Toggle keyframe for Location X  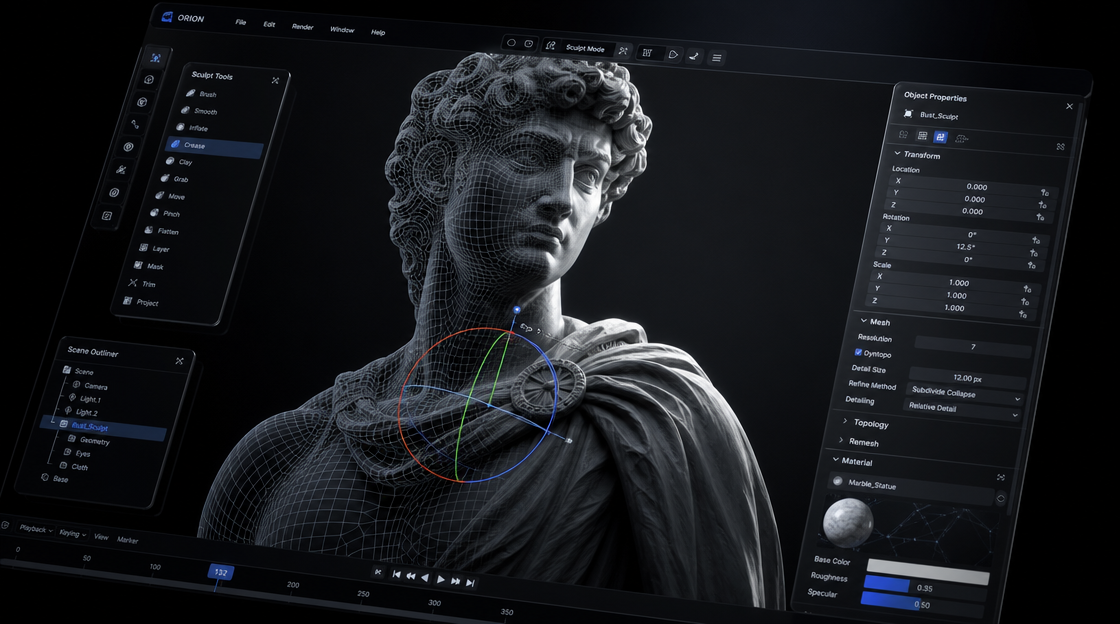click(1045, 193)
